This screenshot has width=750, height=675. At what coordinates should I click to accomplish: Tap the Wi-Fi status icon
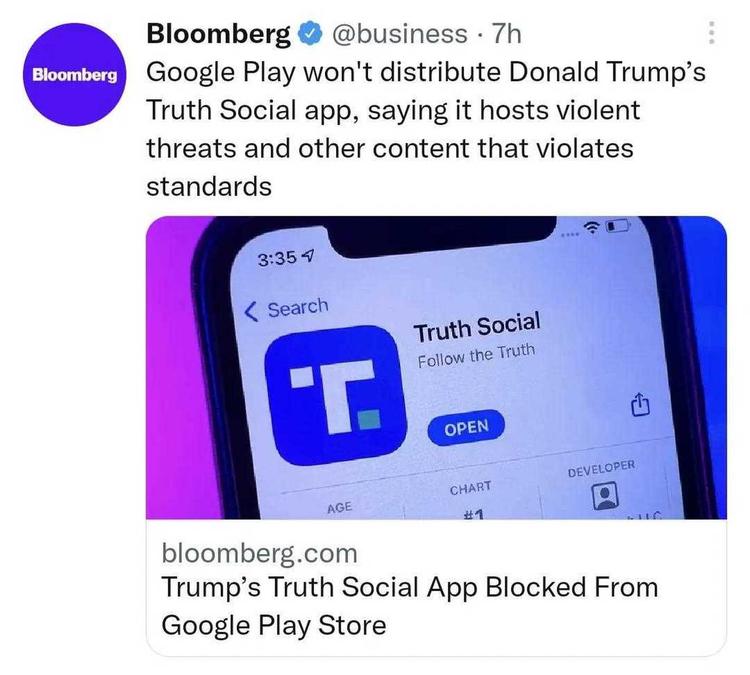tap(593, 228)
